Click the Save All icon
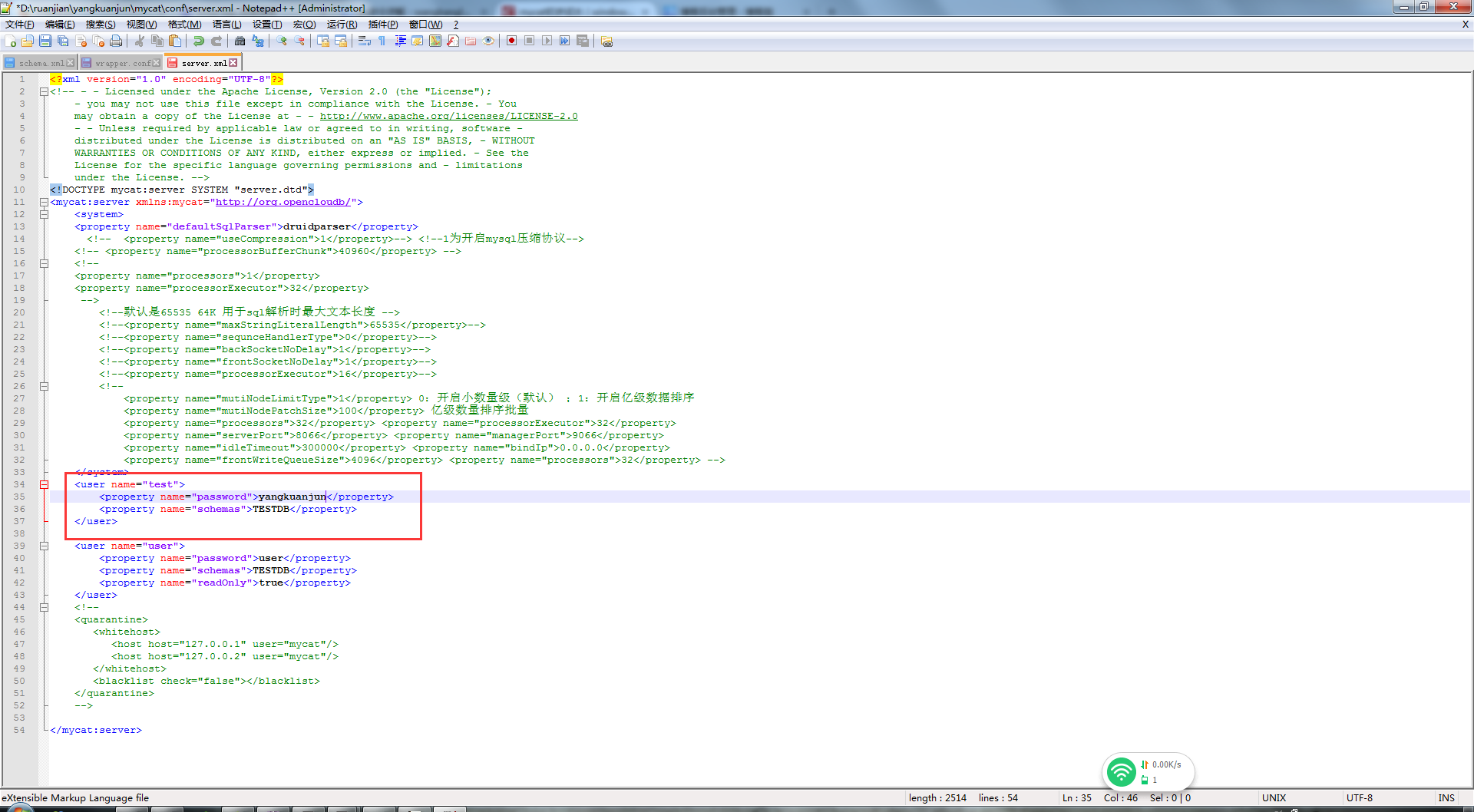The width and height of the screenshot is (1474, 812). [63, 41]
